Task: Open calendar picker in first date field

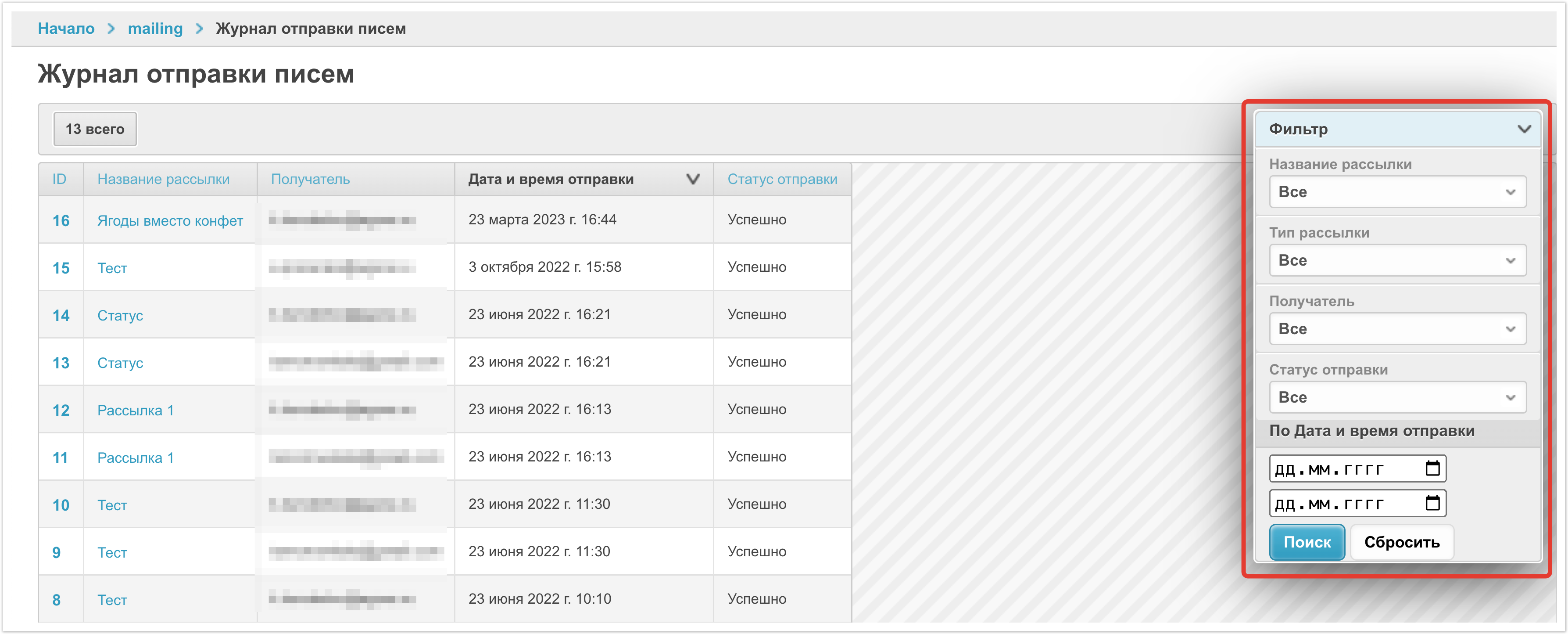Action: (x=1432, y=468)
